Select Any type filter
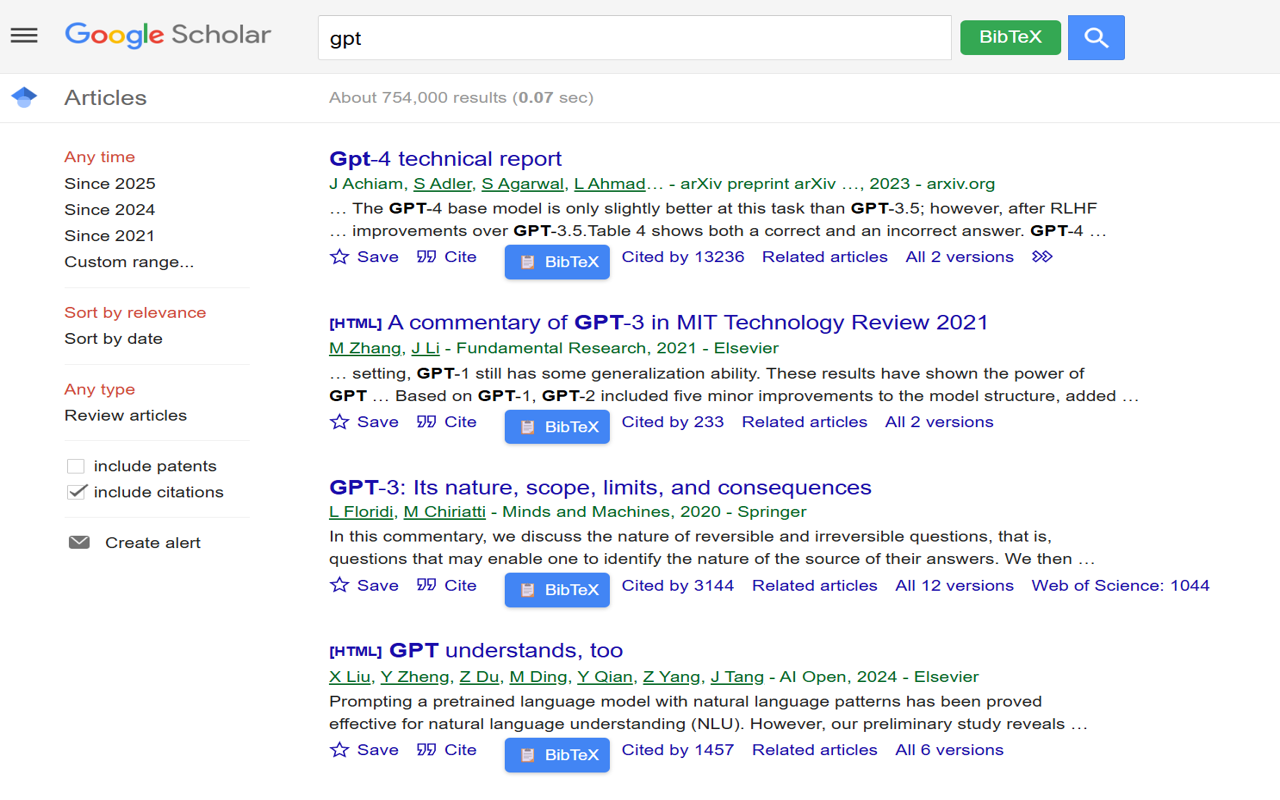1280x800 pixels. [x=100, y=390]
